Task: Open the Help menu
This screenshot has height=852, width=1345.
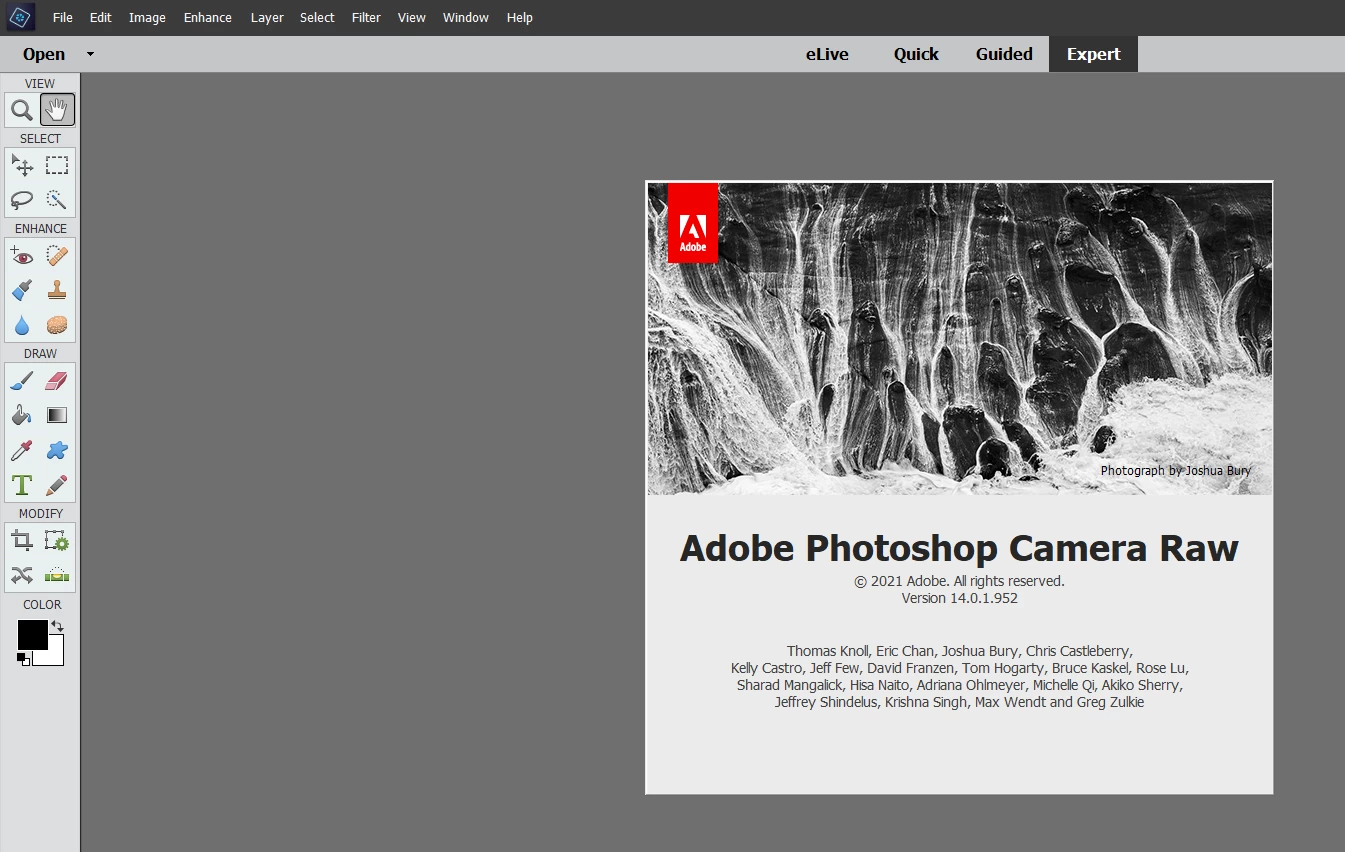Action: [x=520, y=17]
